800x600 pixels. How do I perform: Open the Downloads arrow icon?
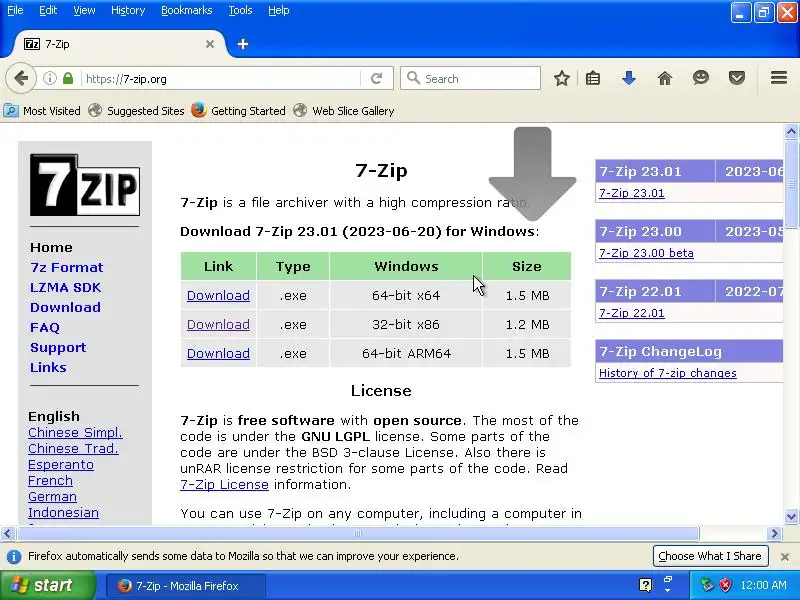(629, 79)
